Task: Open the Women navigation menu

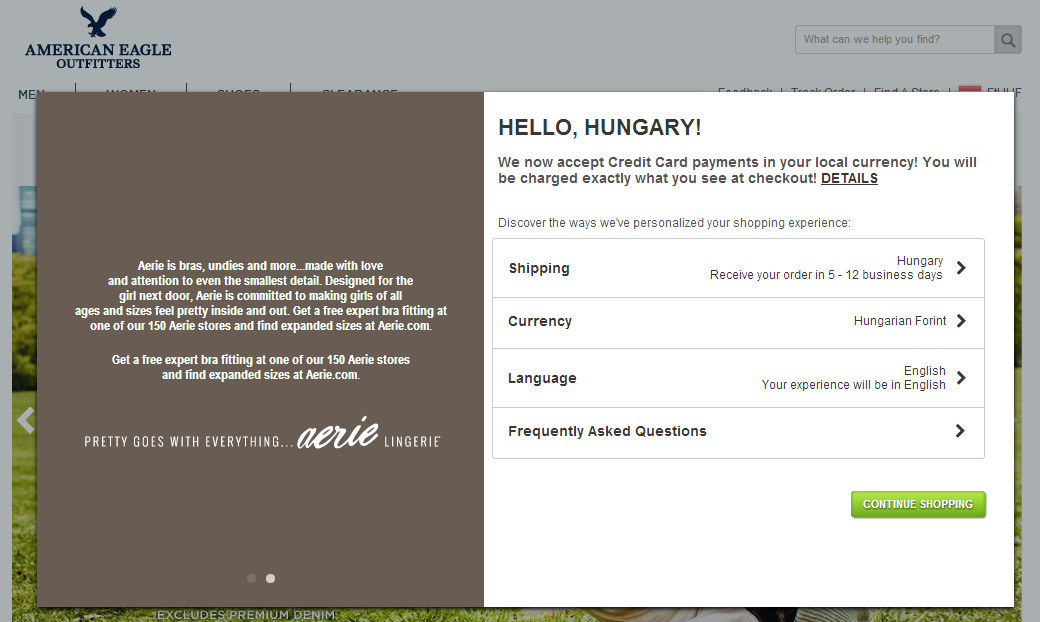Action: [x=131, y=93]
